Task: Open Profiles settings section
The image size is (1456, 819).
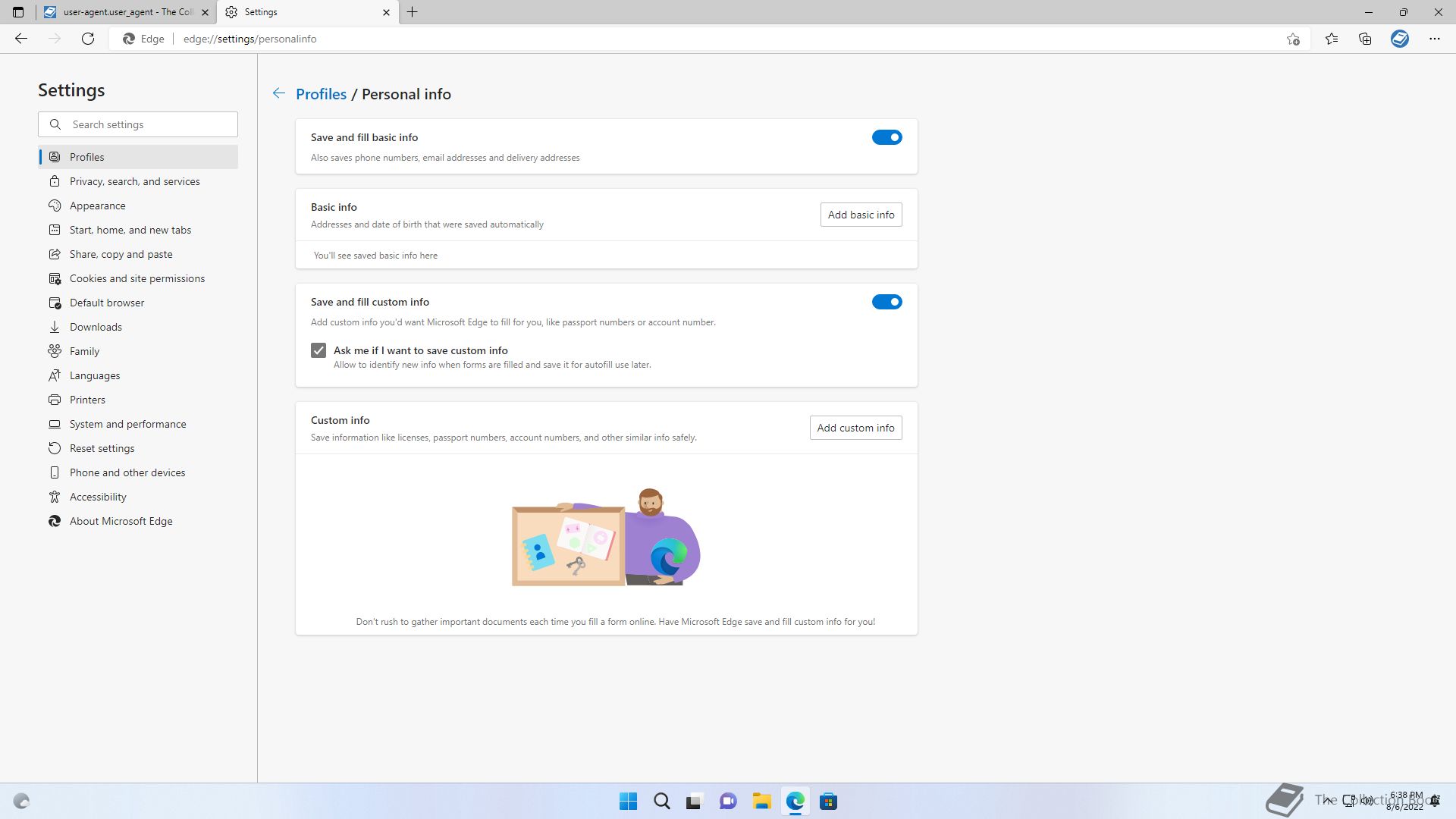Action: click(138, 157)
